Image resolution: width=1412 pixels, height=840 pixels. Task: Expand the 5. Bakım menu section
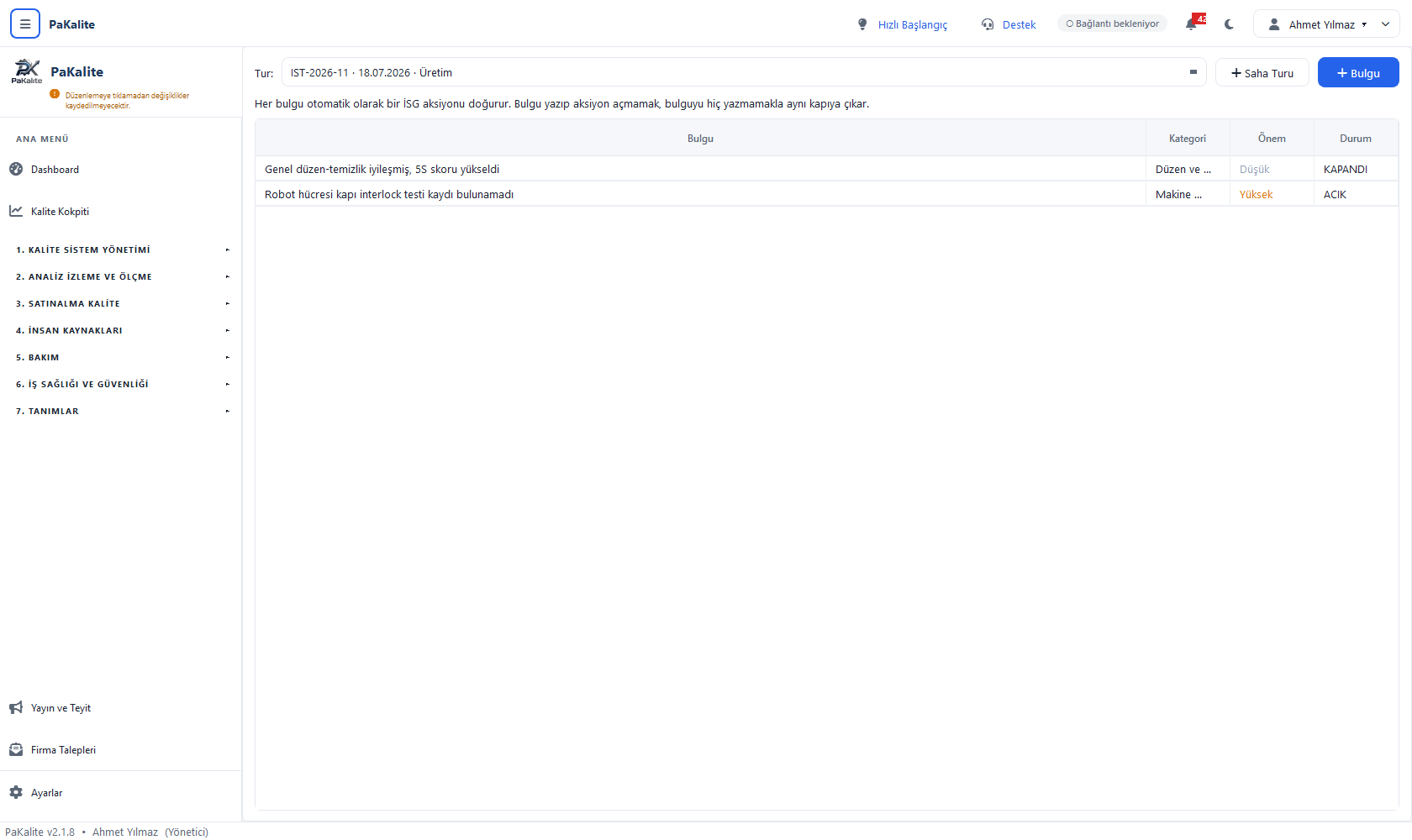pyautogui.click(x=121, y=358)
